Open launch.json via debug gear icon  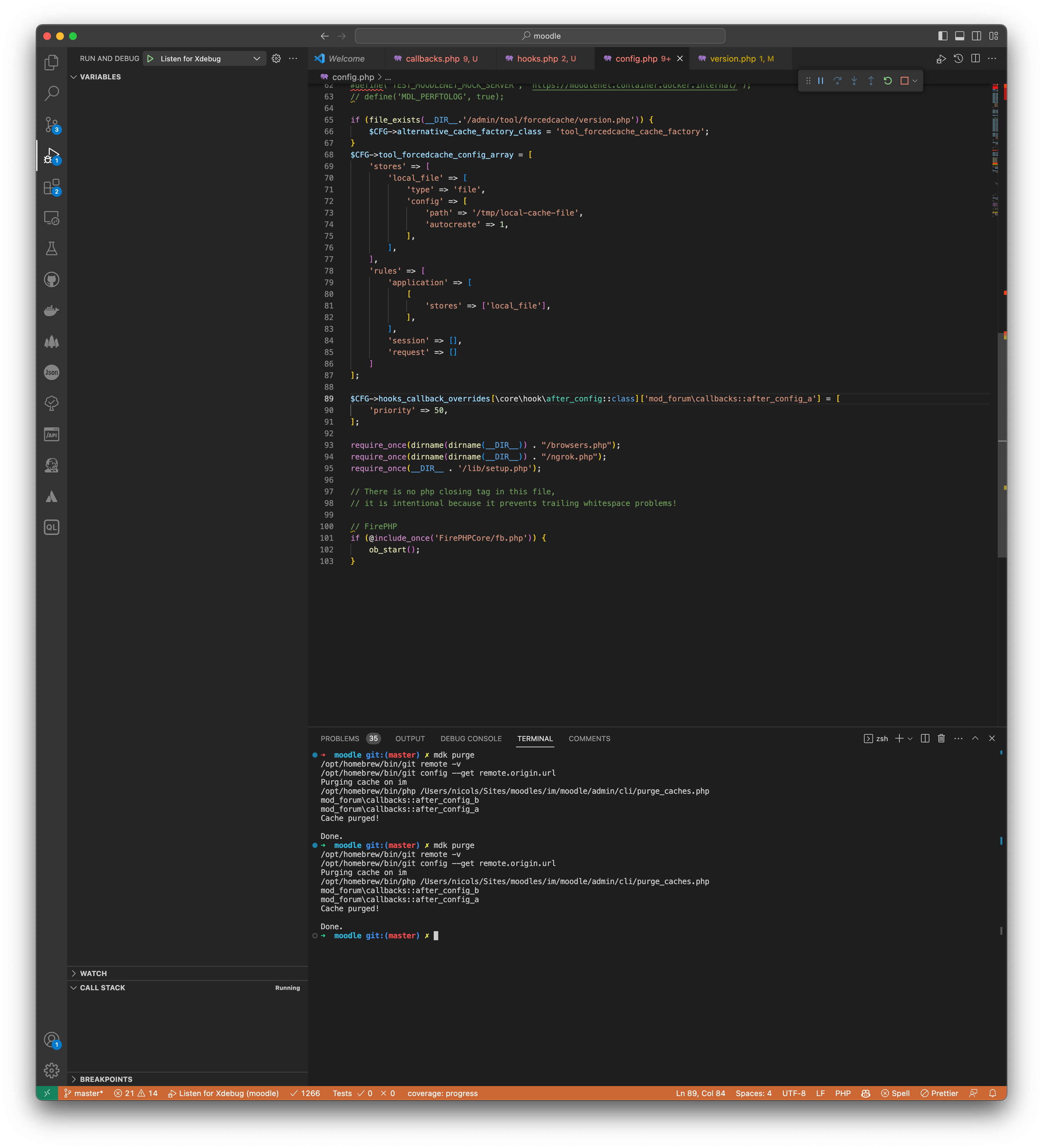(276, 59)
